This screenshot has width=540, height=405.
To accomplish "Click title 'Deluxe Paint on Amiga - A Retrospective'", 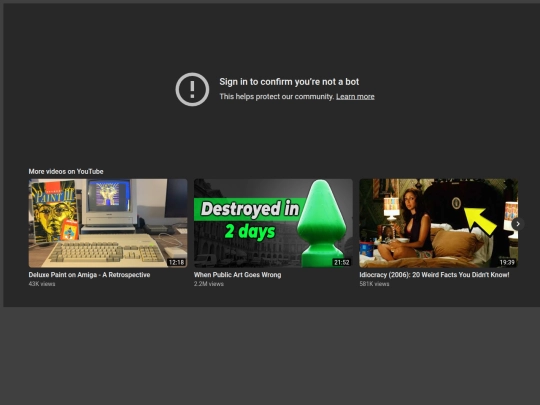I will coord(89,275).
